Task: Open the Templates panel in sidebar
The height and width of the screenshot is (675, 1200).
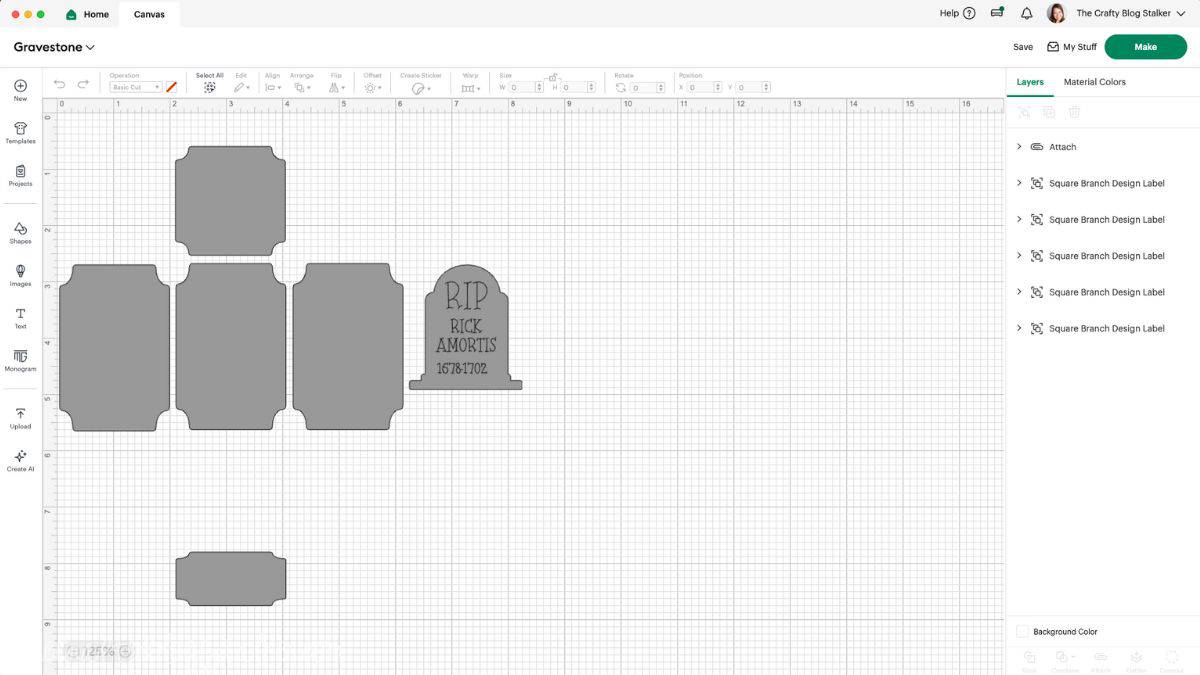Action: tap(20, 131)
